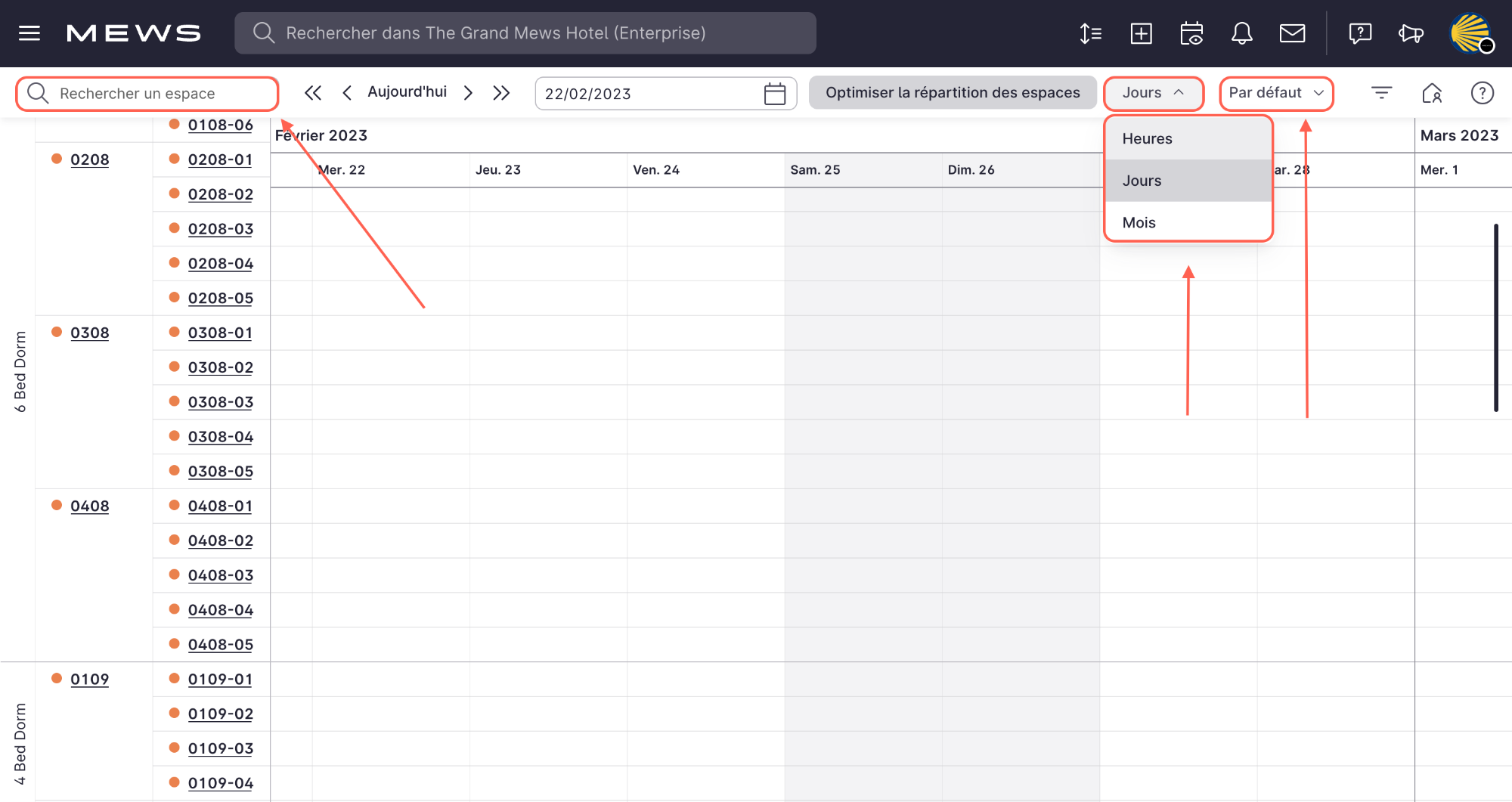Click Optimiser la répartition des espaces button

coord(953,93)
